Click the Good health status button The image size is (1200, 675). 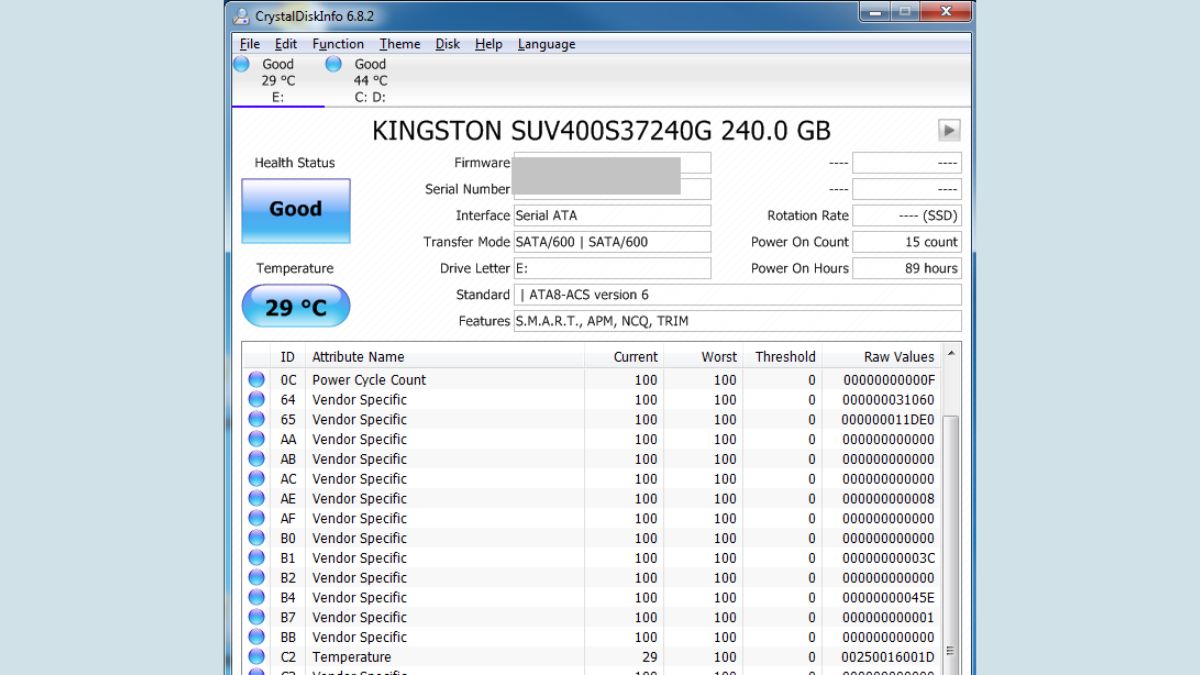296,210
